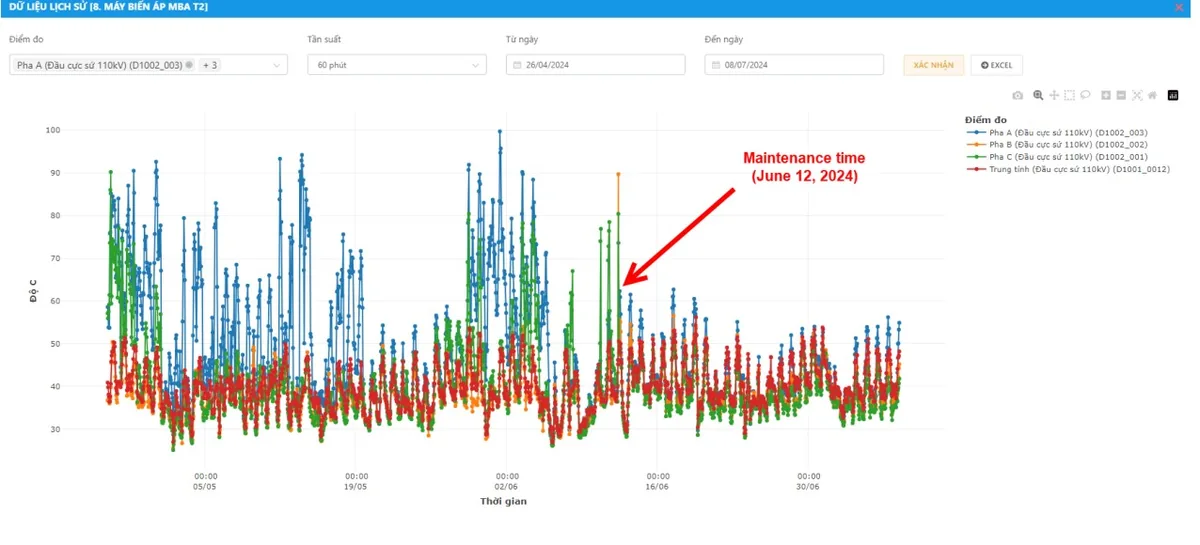Toggle Pha A legend trace visibility
This screenshot has height=545, width=1200.
[x=1059, y=132]
